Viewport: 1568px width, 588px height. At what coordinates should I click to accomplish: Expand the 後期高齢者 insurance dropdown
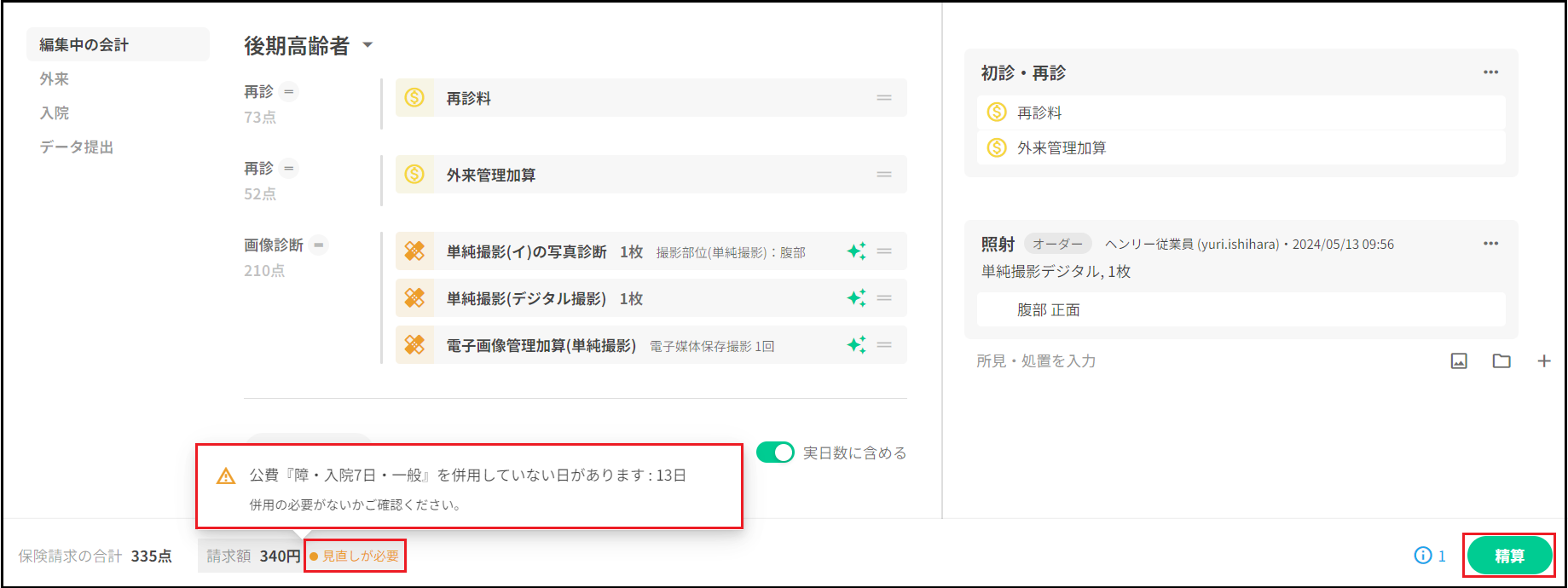367,45
